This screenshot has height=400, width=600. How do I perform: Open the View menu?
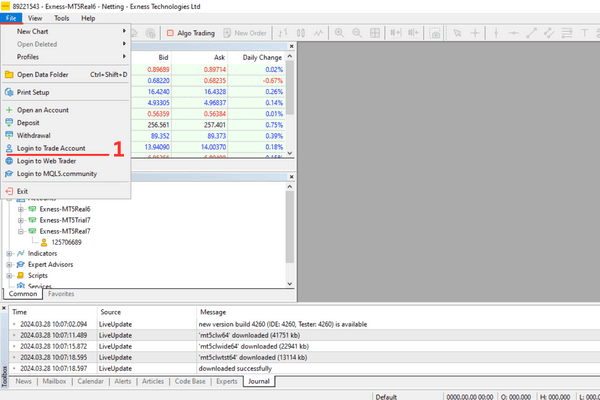(x=35, y=18)
